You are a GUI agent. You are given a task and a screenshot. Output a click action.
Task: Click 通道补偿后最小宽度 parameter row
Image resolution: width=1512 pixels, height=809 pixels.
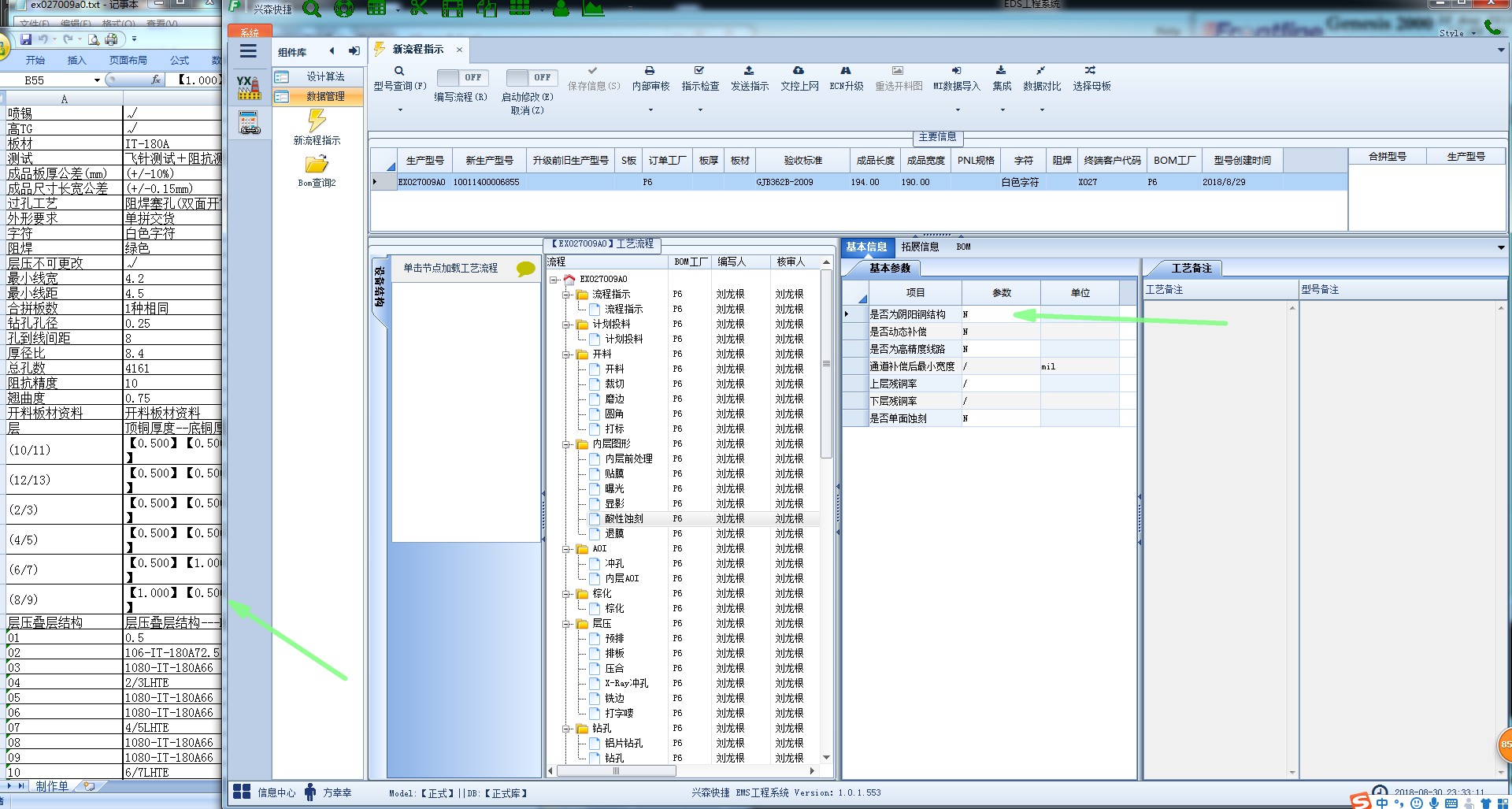pyautogui.click(x=988, y=366)
